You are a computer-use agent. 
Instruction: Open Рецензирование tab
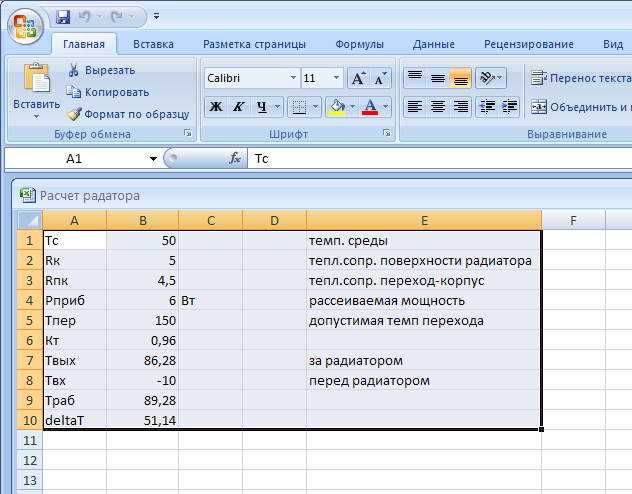(x=529, y=44)
